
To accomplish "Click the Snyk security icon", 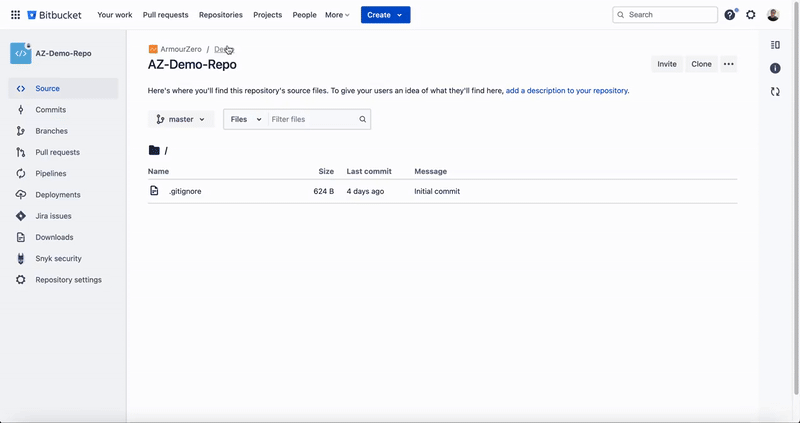I will click(20, 259).
